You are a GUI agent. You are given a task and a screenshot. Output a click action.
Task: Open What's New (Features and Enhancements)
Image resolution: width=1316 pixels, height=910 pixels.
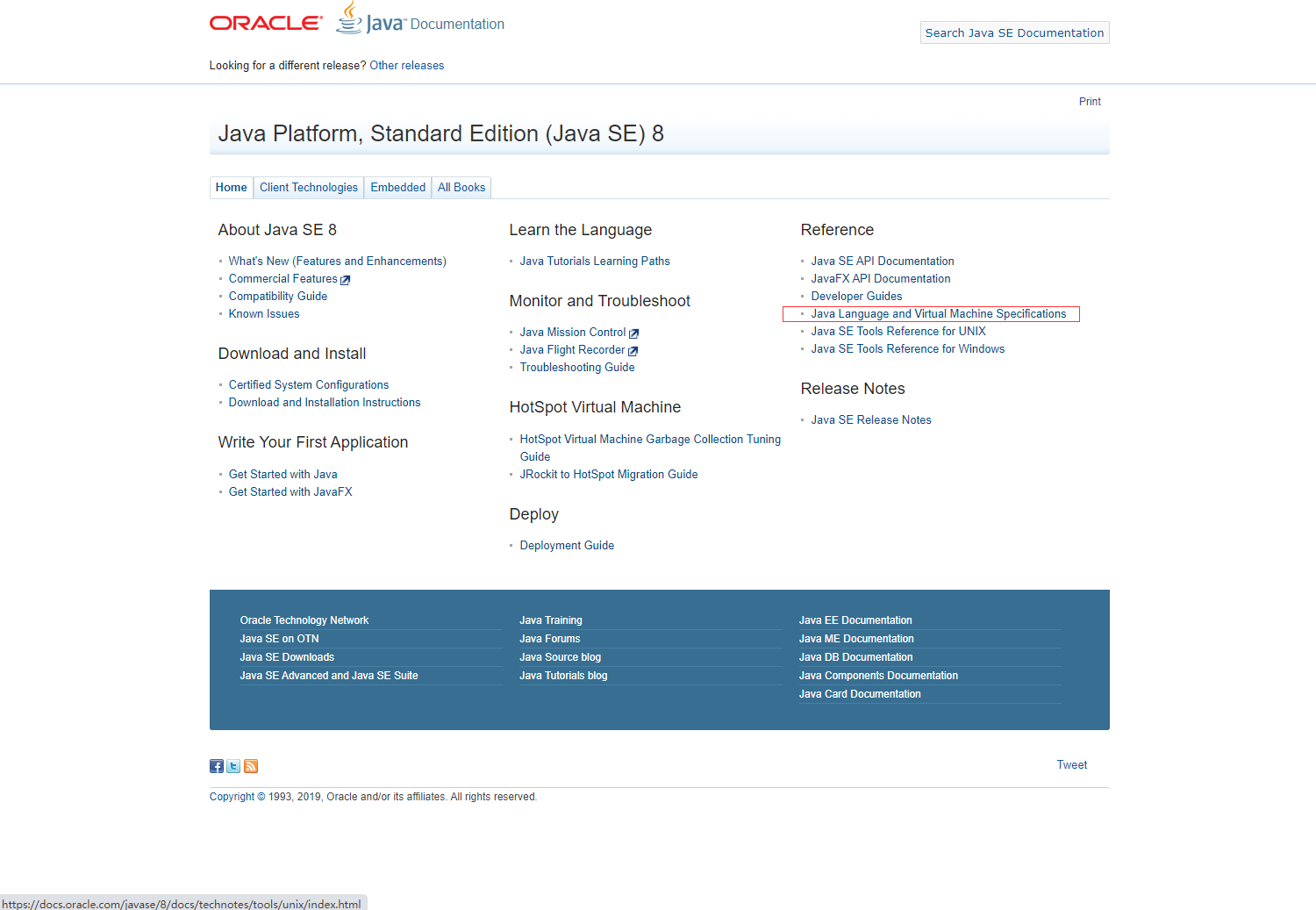tap(338, 262)
